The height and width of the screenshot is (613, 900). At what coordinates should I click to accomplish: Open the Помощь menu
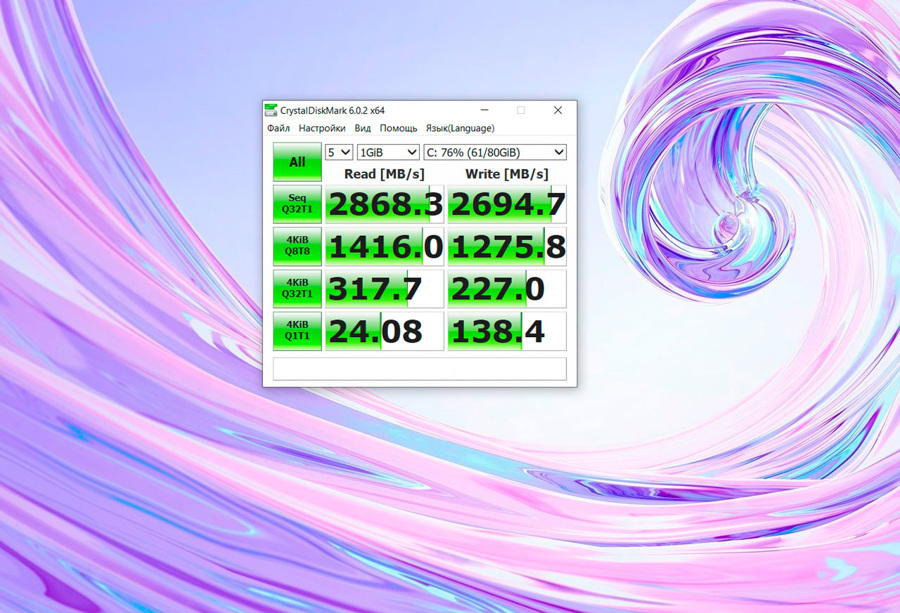(398, 128)
